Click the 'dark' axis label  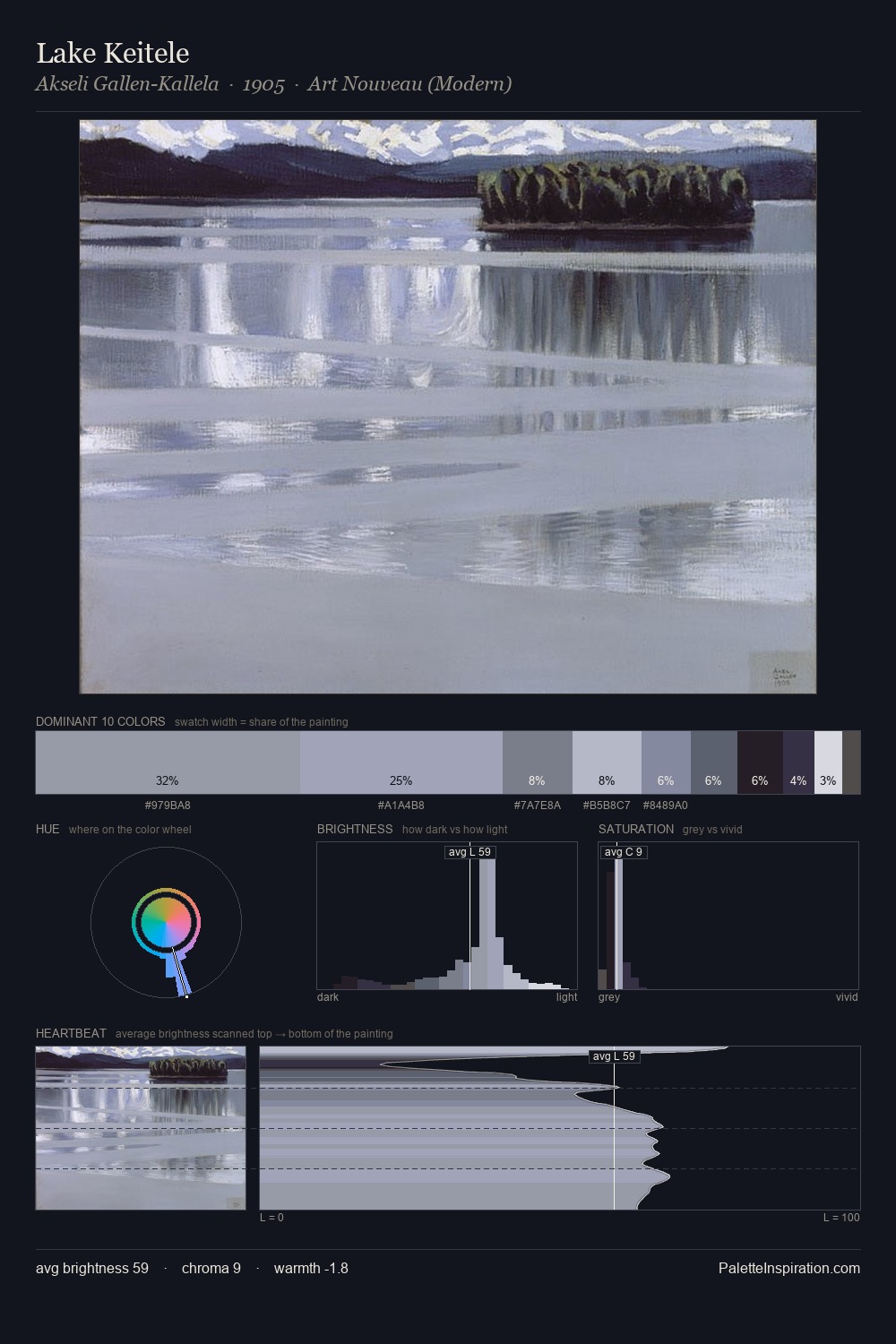tap(328, 997)
